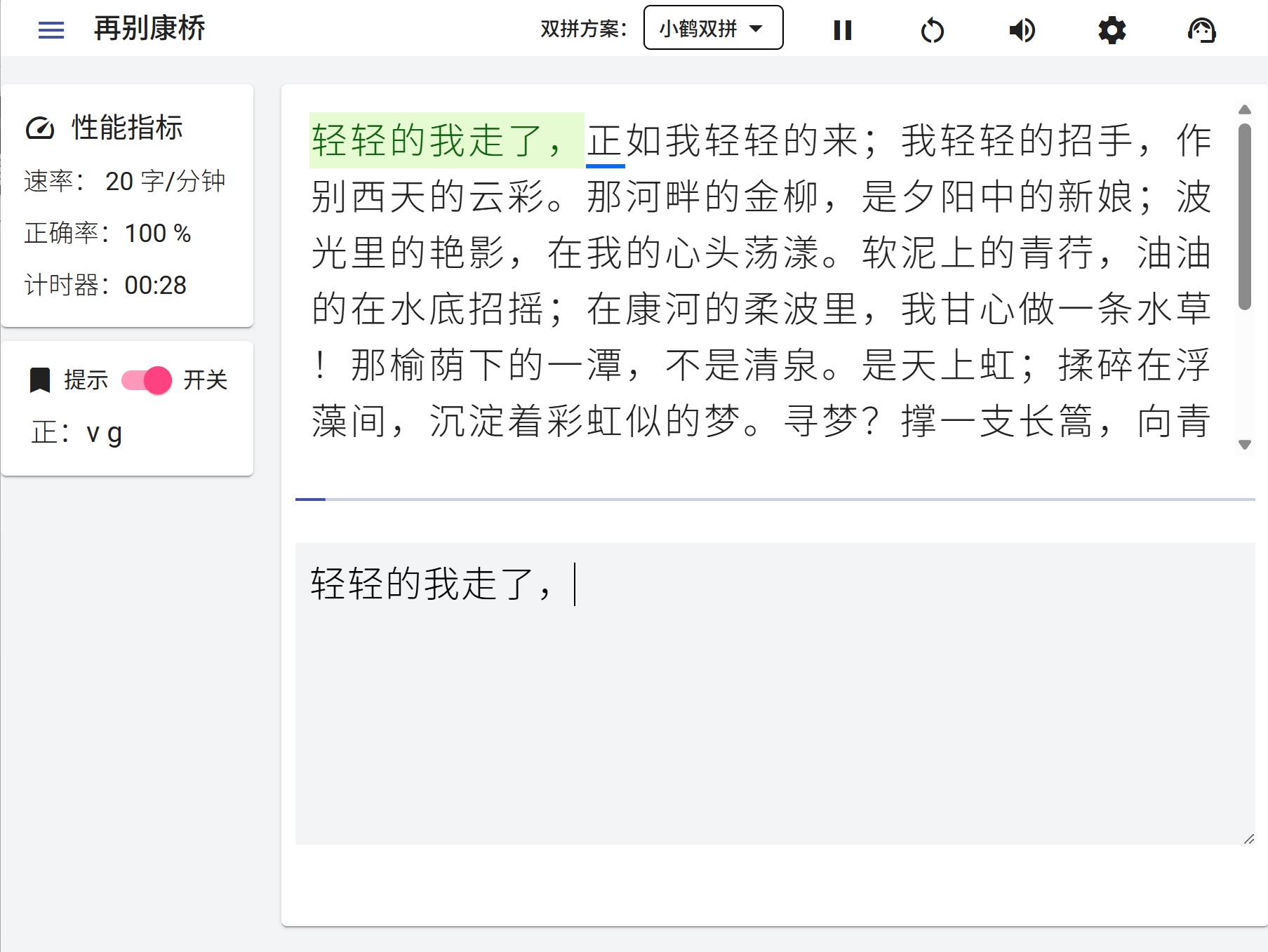Open support via headset icon
The image size is (1268, 952).
1201,30
